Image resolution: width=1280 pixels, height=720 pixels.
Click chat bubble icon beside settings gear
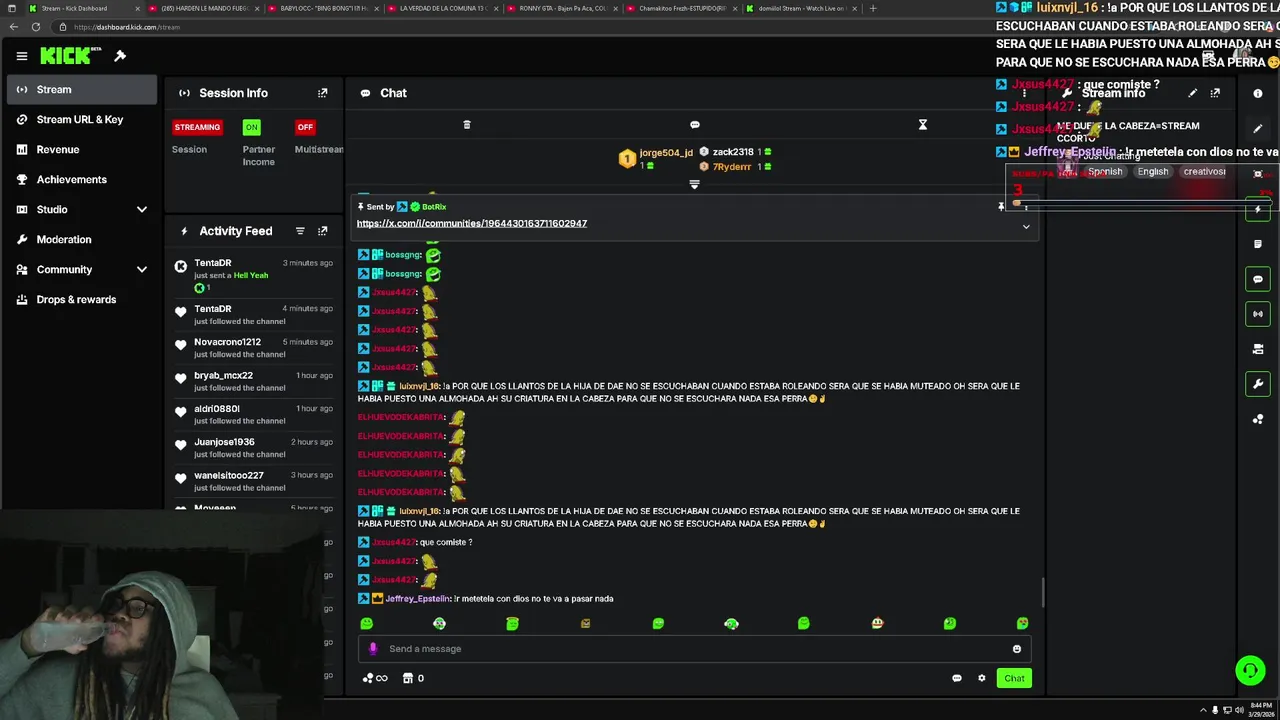coord(957,678)
